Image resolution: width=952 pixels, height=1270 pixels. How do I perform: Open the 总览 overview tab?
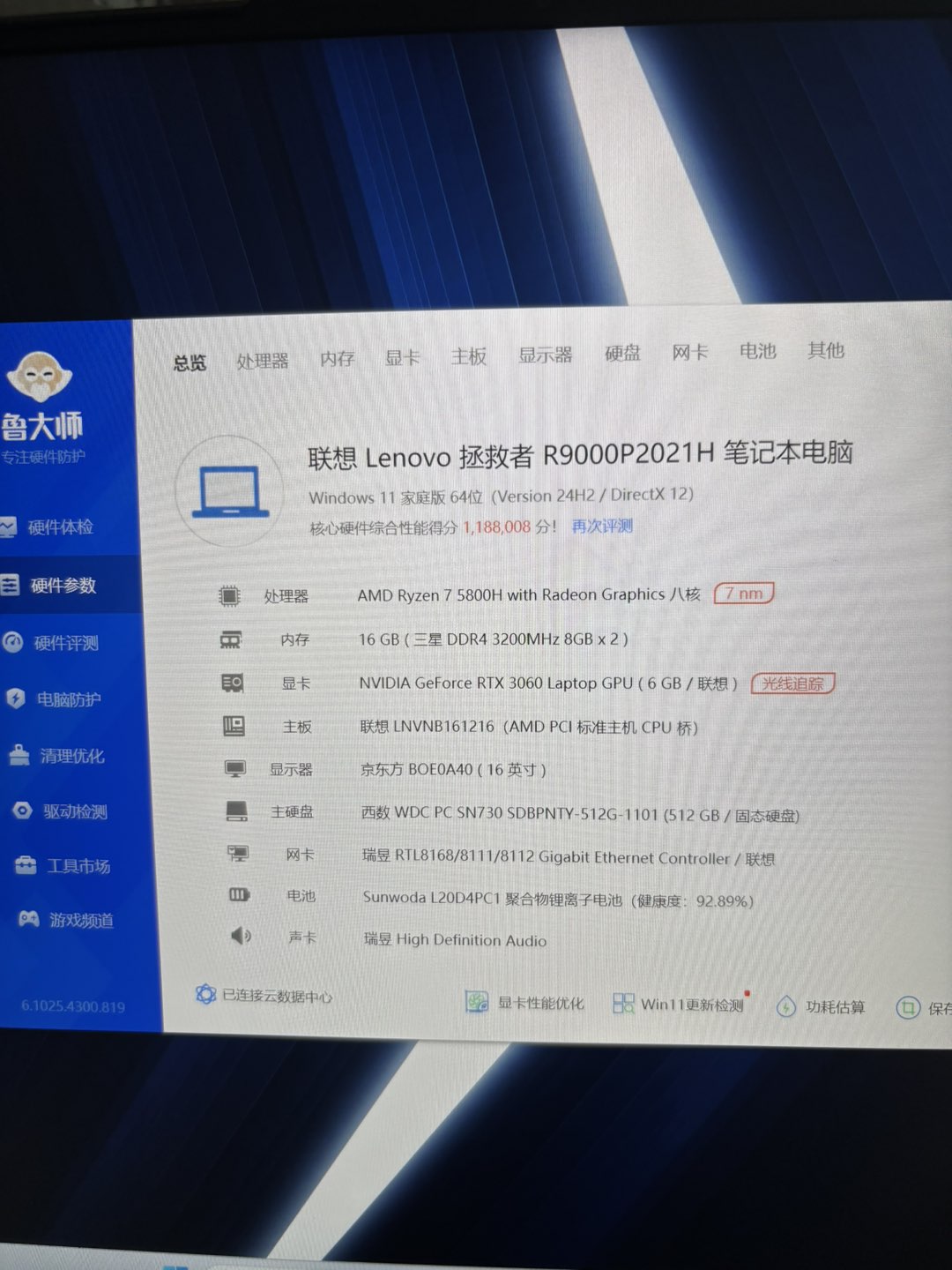(x=190, y=362)
